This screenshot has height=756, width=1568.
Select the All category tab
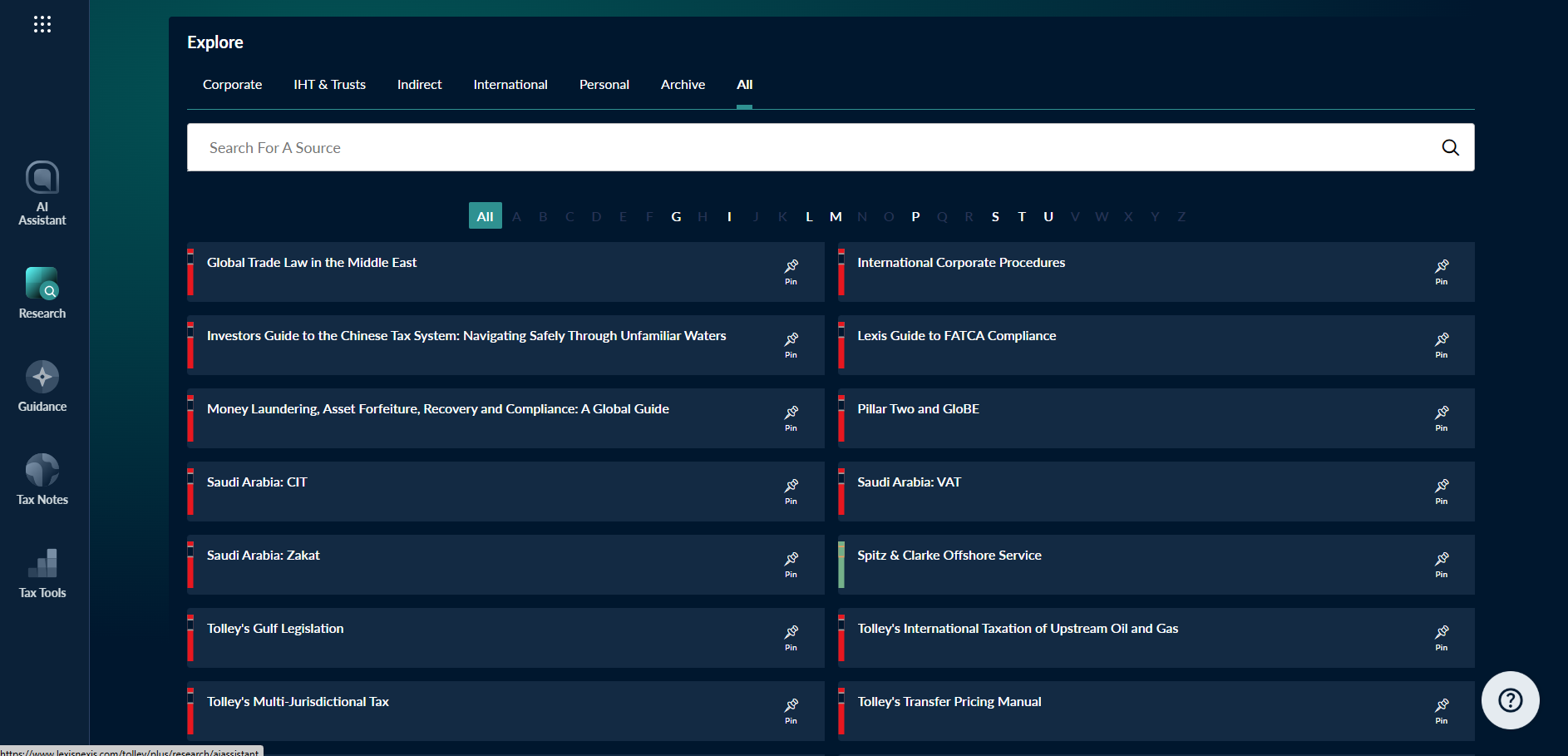click(744, 85)
